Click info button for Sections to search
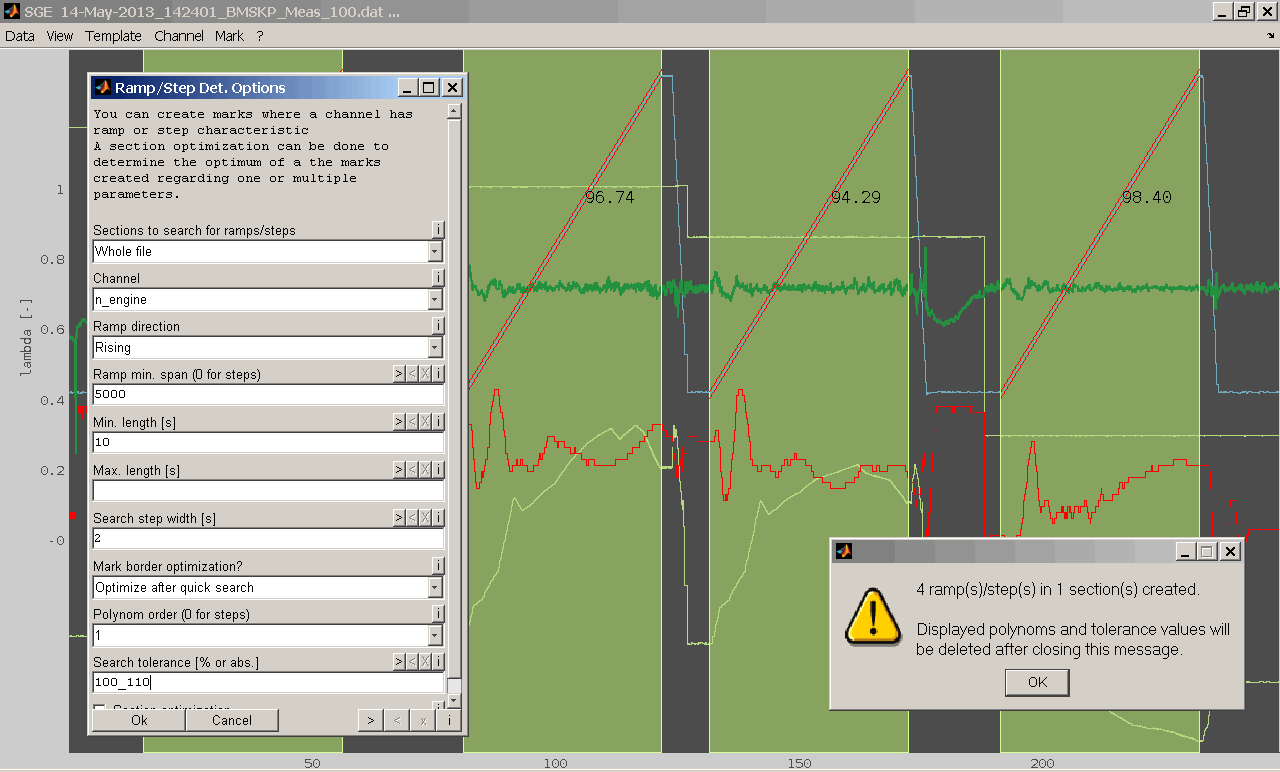This screenshot has width=1280, height=772. click(x=438, y=230)
